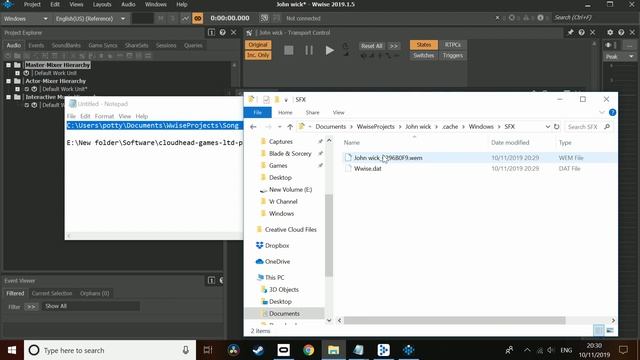Open the address bar history dropdown
Viewport: 640px width, 360px height.
coord(547,127)
